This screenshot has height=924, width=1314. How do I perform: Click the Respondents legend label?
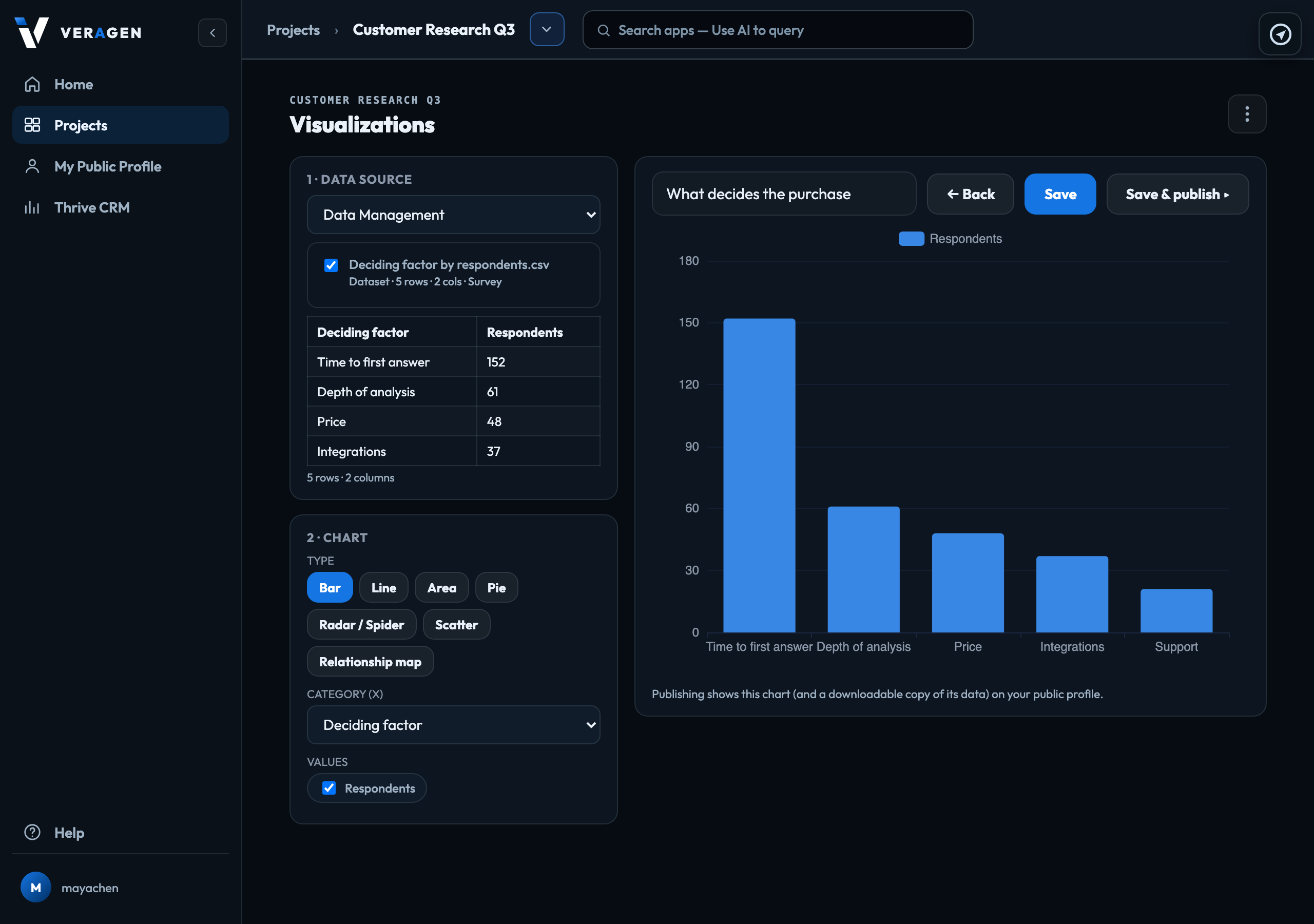[x=965, y=239]
